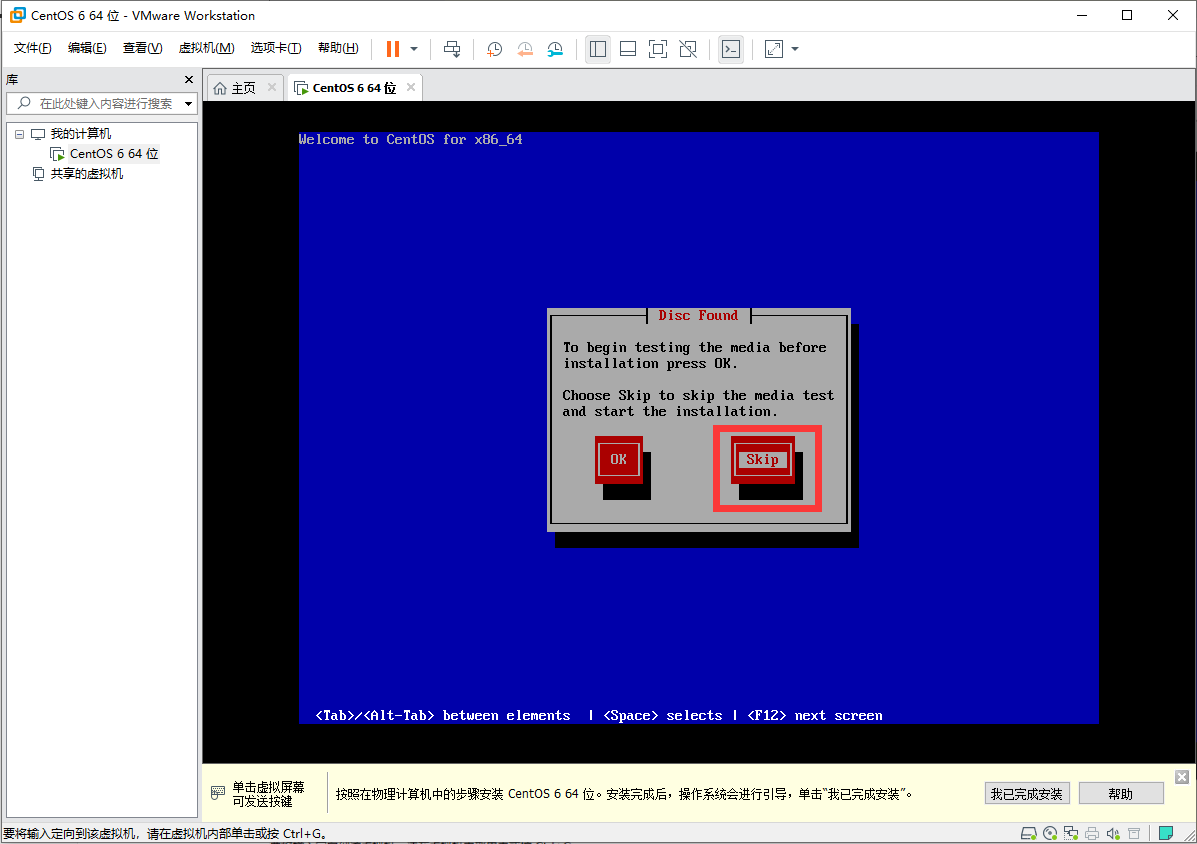Open the library search dropdown arrow

[189, 104]
